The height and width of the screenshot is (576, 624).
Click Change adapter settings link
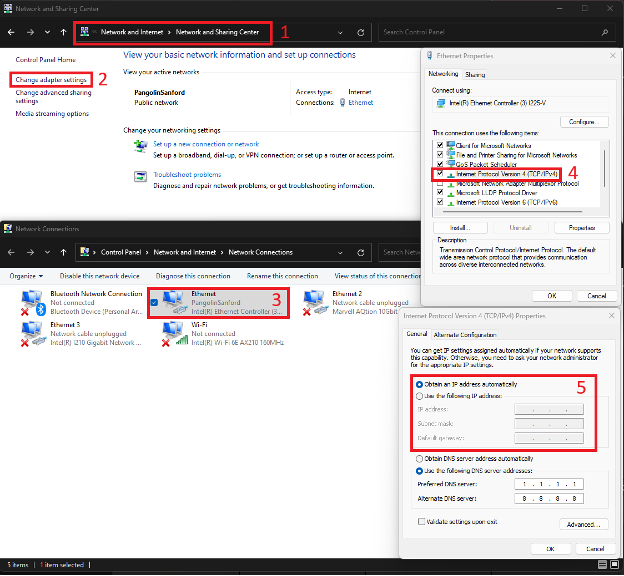pyautogui.click(x=52, y=79)
